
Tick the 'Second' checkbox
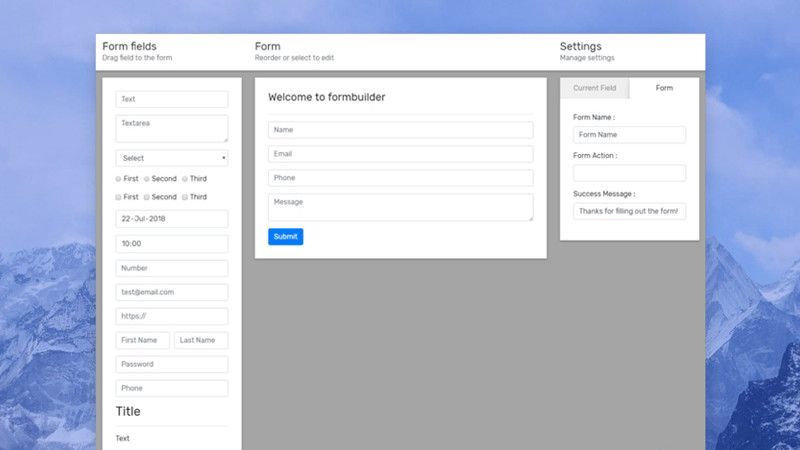[147, 197]
